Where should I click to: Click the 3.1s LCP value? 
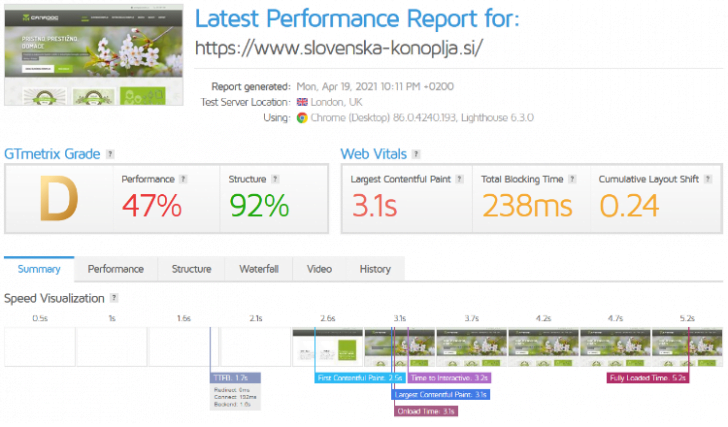coord(375,206)
